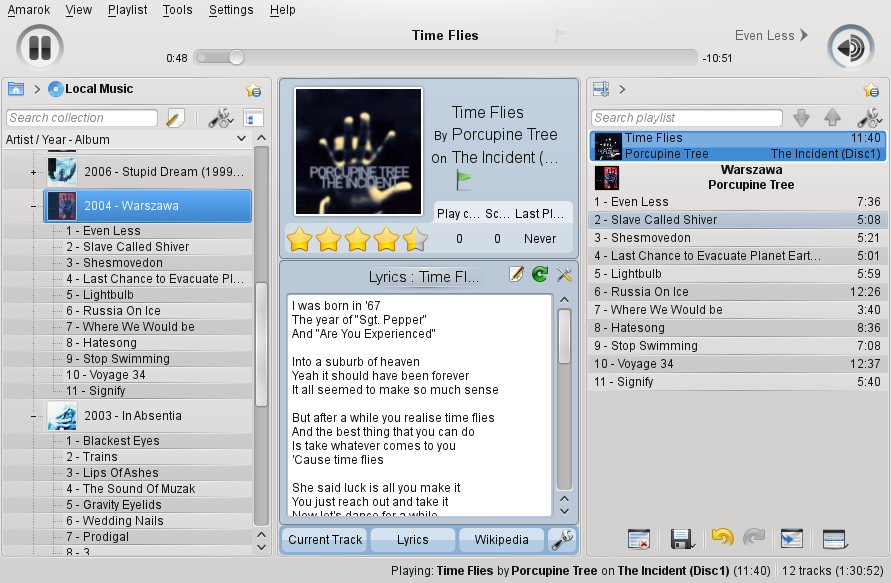Open context applets configuration wrench
Image resolution: width=891 pixels, height=583 pixels.
click(x=563, y=539)
